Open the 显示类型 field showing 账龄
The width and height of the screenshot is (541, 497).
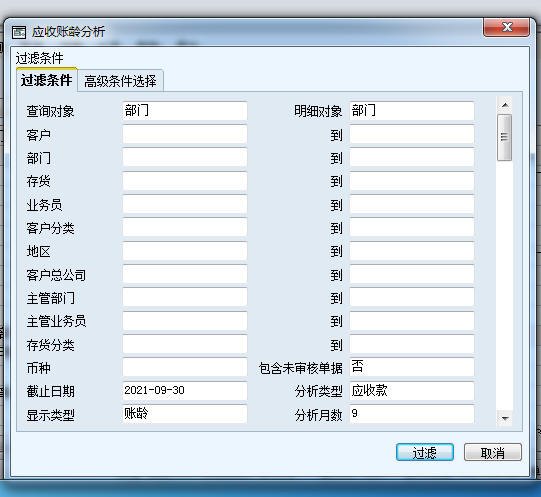point(185,414)
